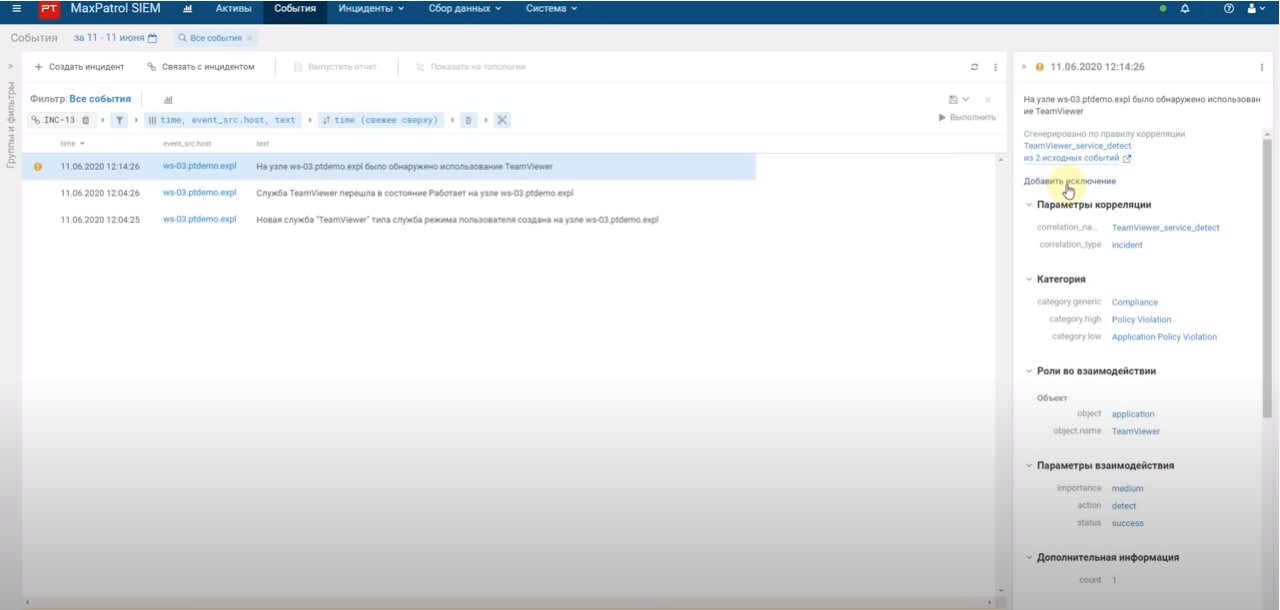Open external link icon near исходных событий
This screenshot has width=1280, height=610.
[1127, 158]
